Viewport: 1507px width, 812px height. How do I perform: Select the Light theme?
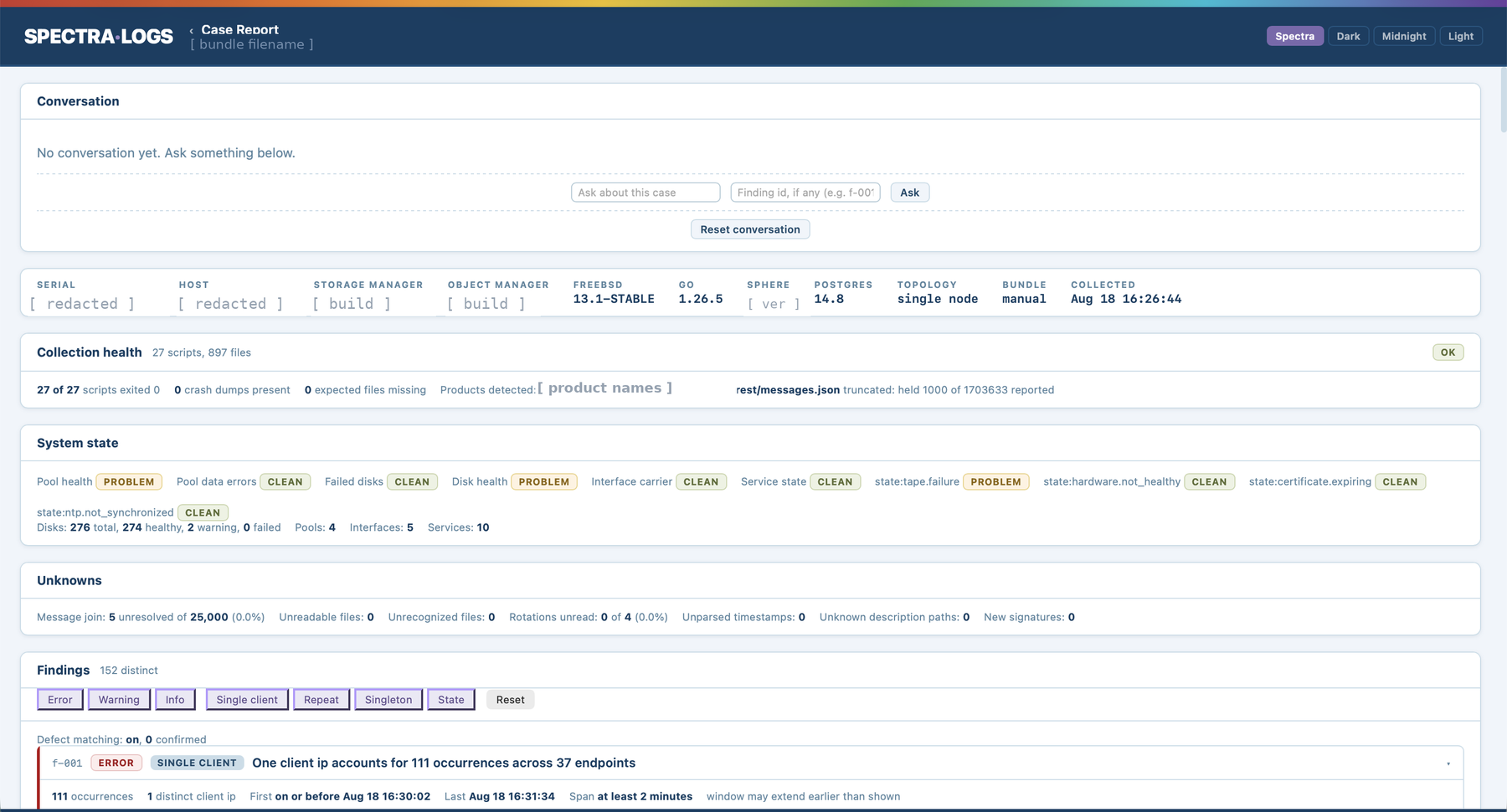pos(1461,36)
